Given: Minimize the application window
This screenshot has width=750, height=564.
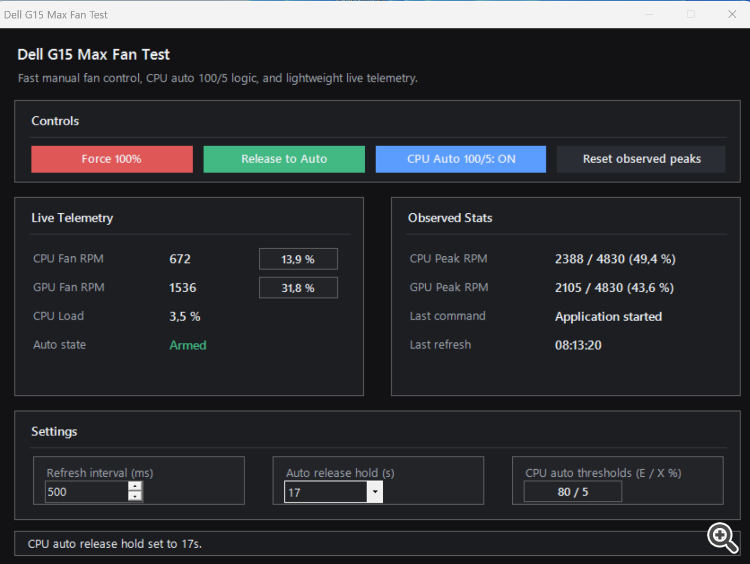Looking at the screenshot, I should (649, 14).
